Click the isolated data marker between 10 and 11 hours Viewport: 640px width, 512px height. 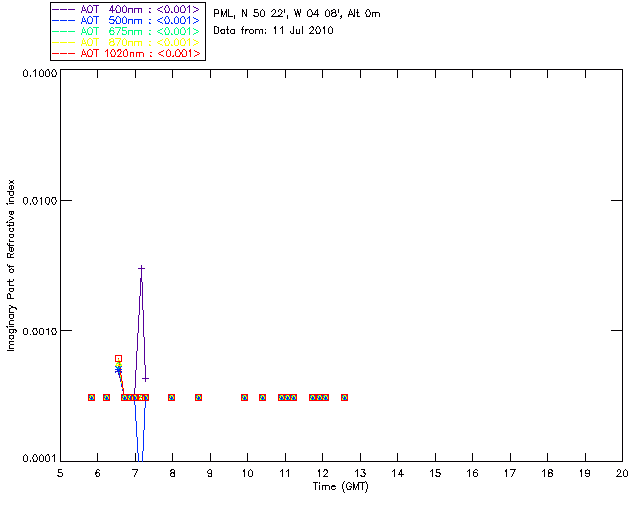[262, 397]
